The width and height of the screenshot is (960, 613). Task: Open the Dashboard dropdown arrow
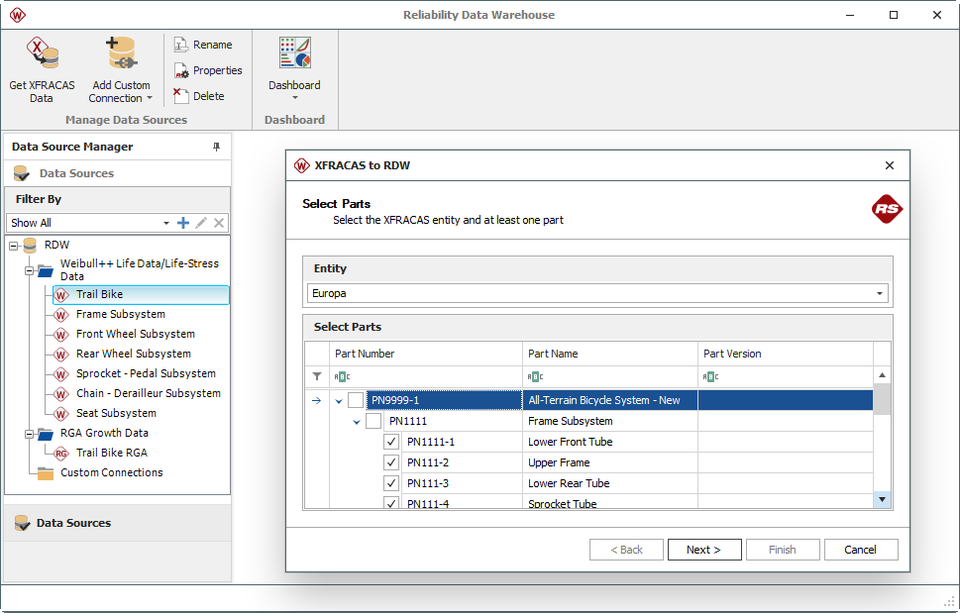click(x=294, y=98)
